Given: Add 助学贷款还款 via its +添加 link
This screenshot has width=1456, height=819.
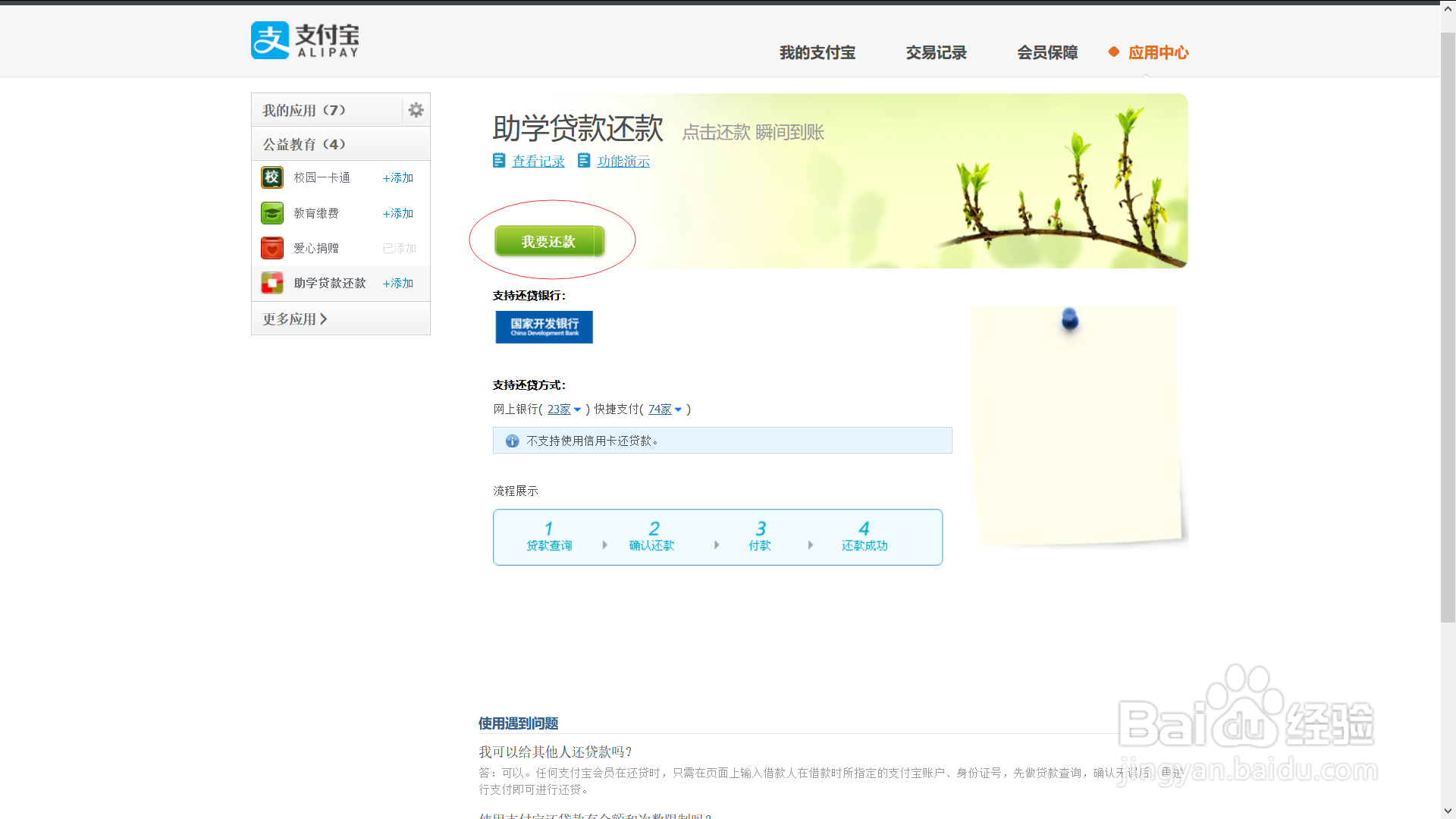Looking at the screenshot, I should 397,283.
